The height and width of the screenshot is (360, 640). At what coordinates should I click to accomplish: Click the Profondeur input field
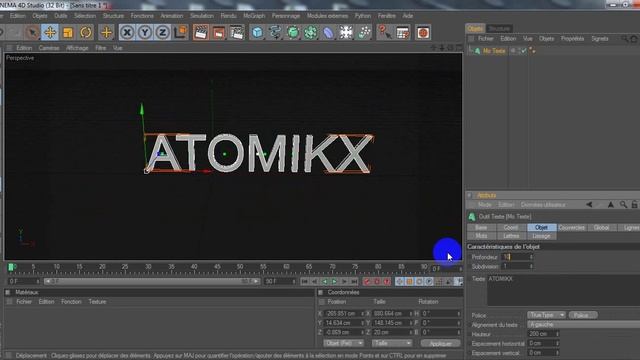(x=516, y=257)
